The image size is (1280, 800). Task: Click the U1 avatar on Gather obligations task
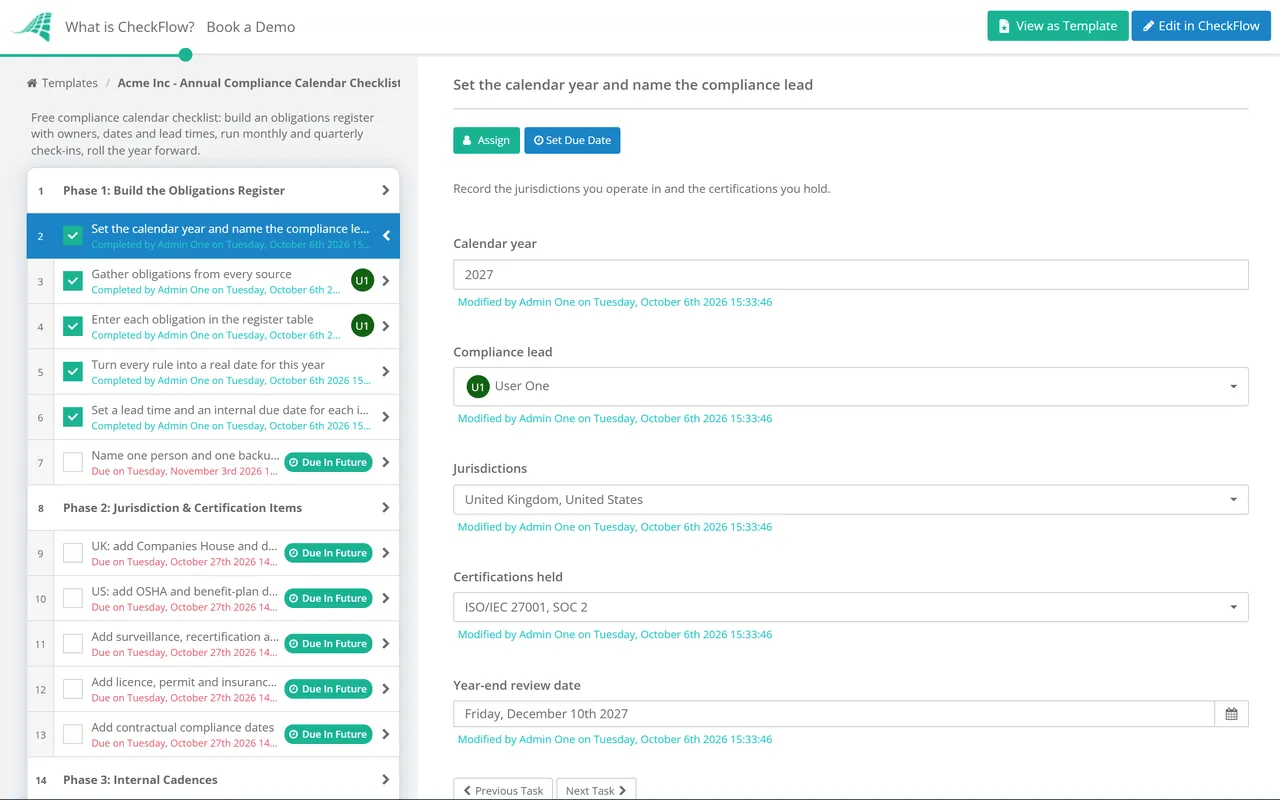tap(362, 281)
